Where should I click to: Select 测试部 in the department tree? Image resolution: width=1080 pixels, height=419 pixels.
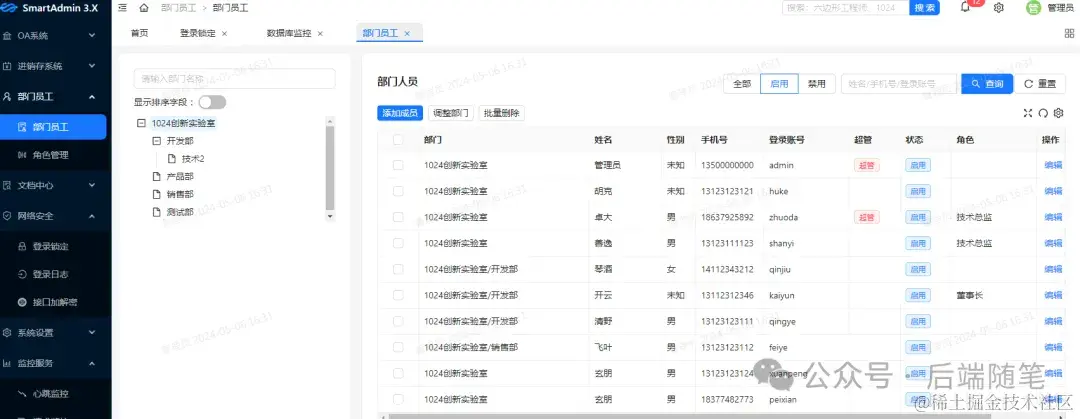click(x=180, y=212)
